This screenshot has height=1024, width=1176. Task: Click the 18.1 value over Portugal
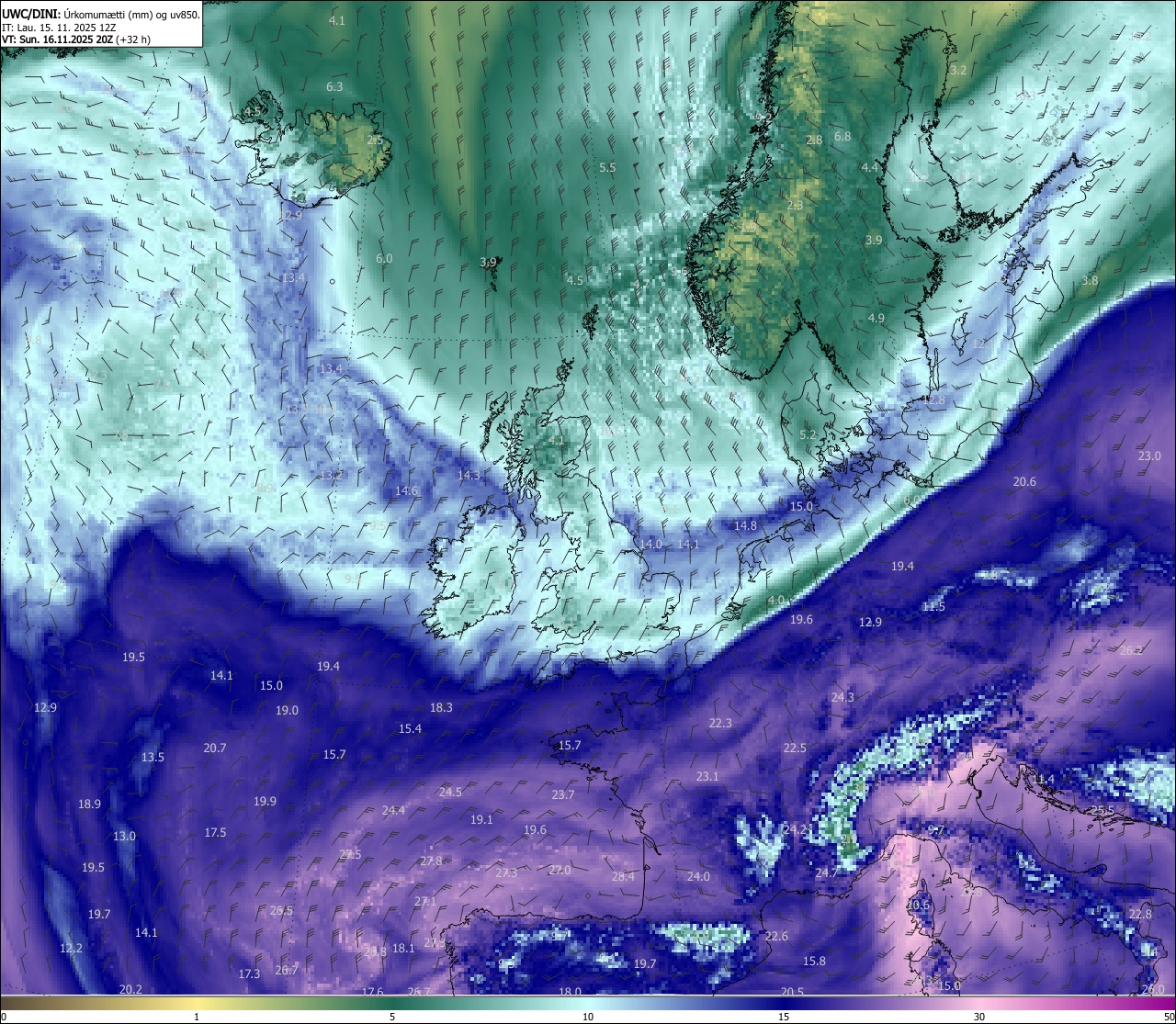tap(403, 948)
